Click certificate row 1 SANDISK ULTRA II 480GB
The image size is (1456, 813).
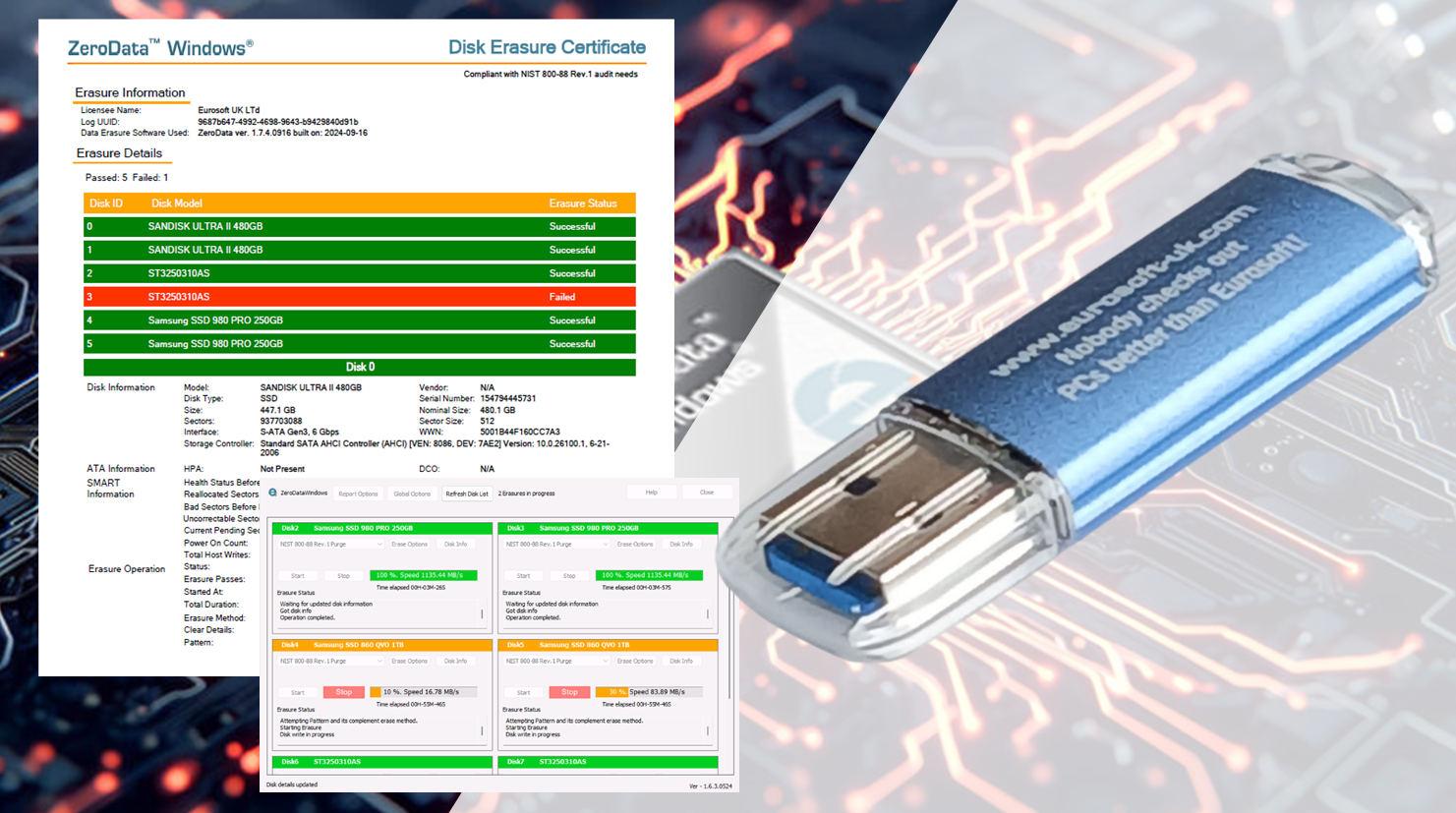(360, 250)
